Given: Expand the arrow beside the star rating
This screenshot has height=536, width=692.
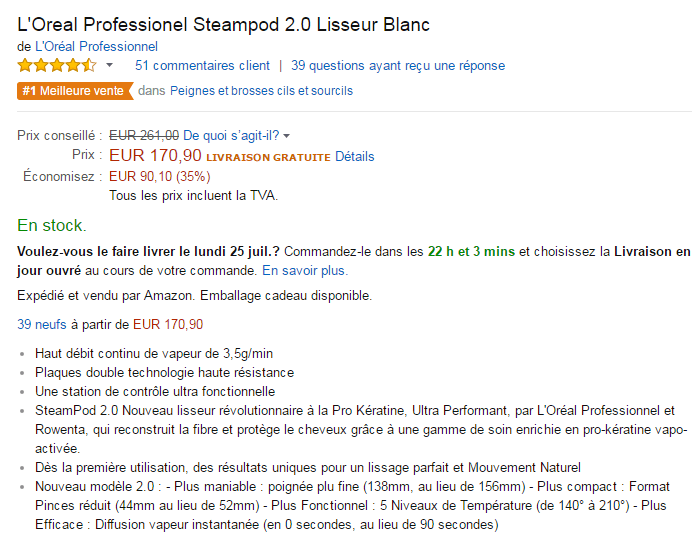Looking at the screenshot, I should (x=110, y=66).
